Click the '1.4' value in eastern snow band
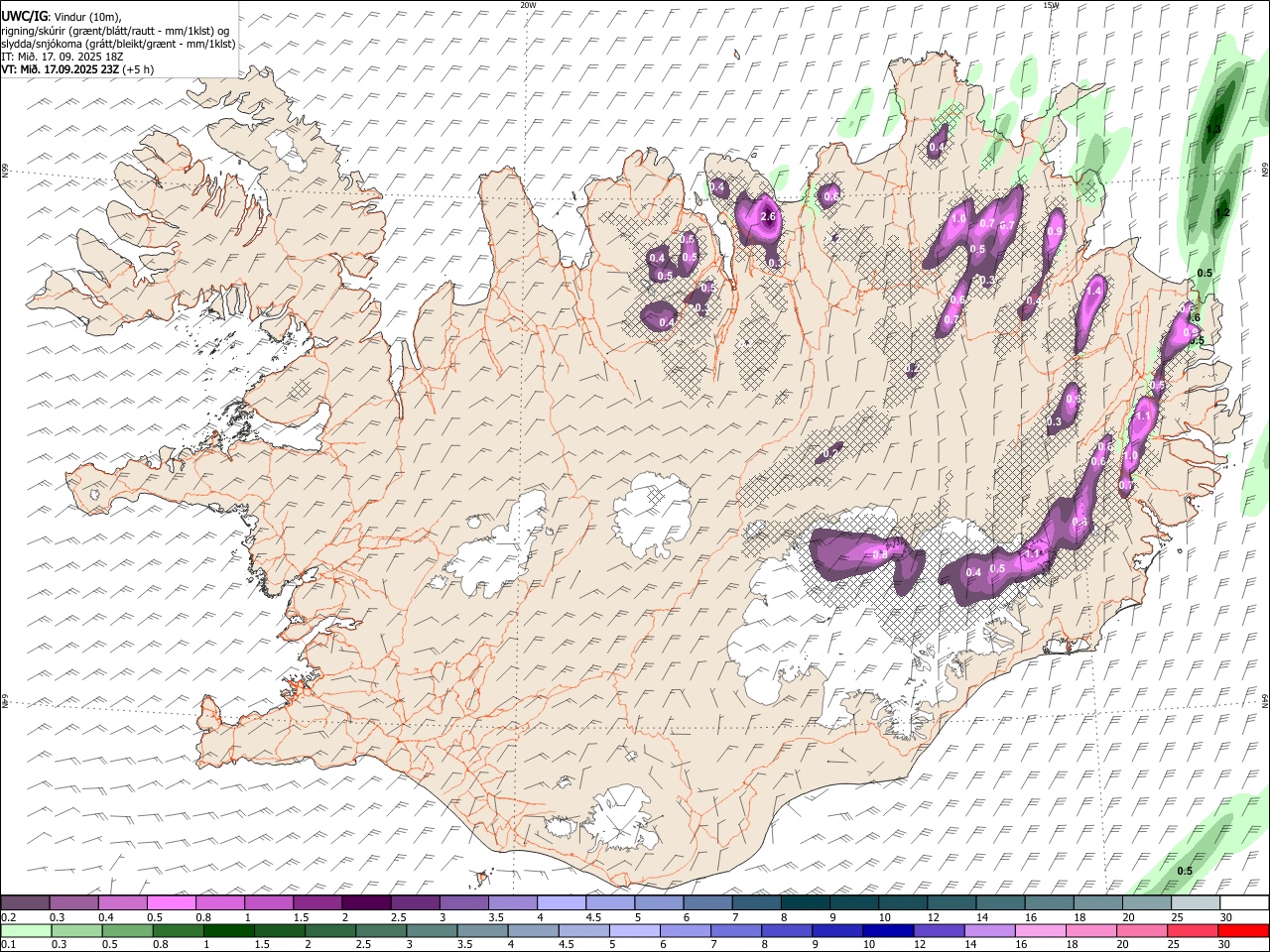This screenshot has height=952, width=1270. [1095, 292]
